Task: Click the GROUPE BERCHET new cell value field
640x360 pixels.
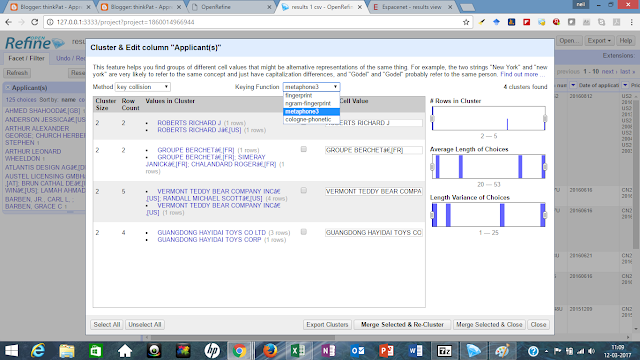Action: pyautogui.click(x=373, y=150)
